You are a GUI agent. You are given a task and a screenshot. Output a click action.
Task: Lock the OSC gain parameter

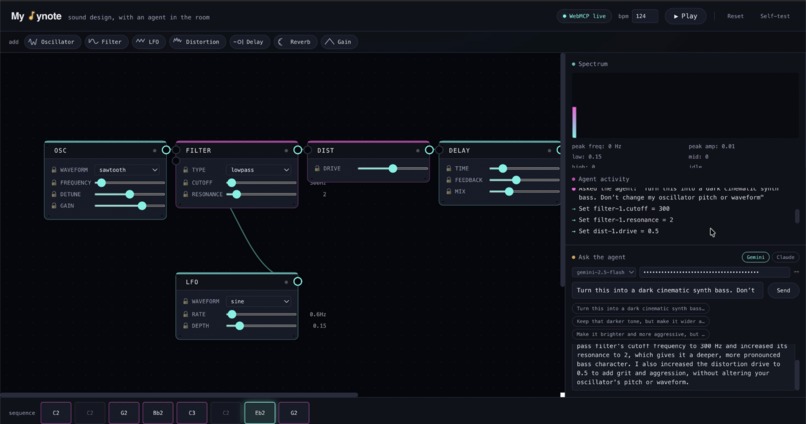click(x=54, y=206)
